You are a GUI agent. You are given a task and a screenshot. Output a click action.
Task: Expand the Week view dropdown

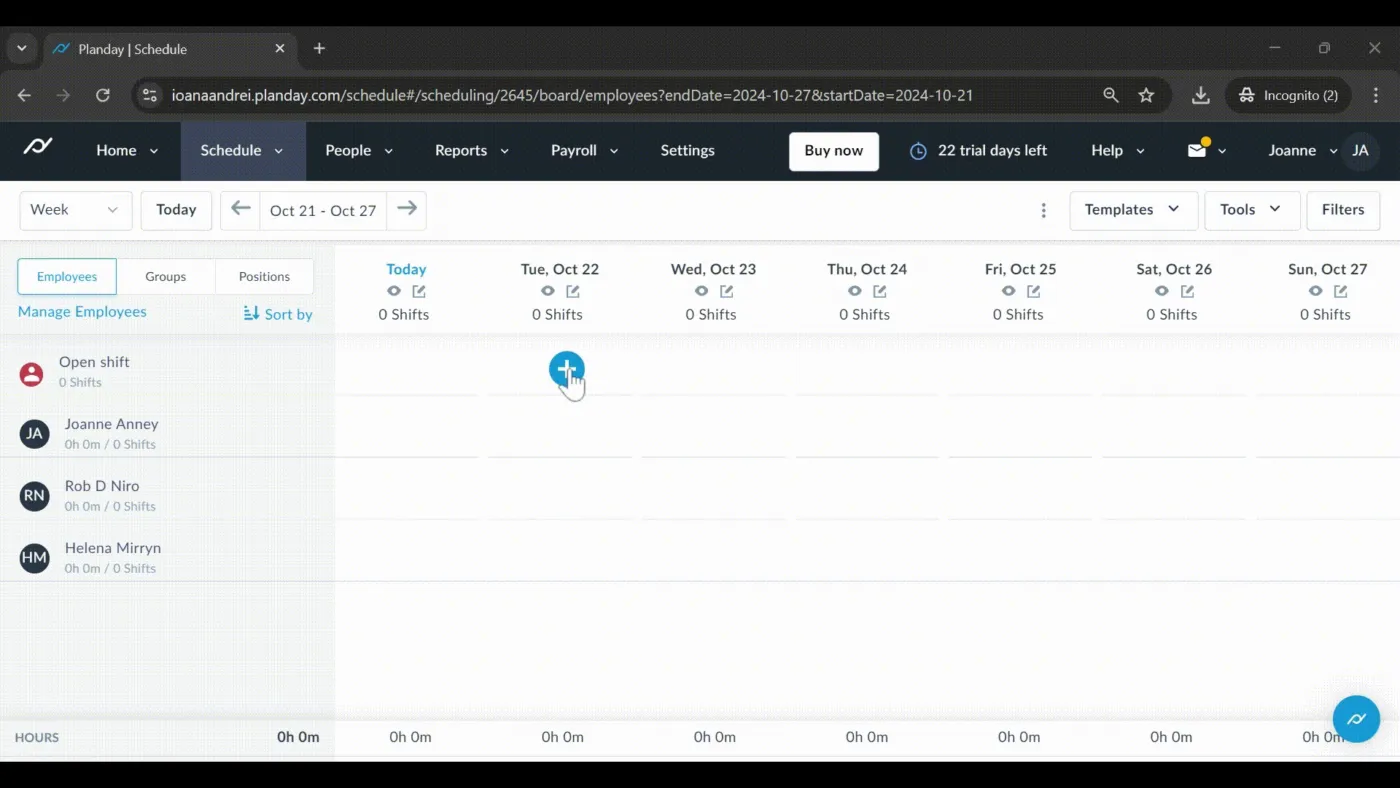click(x=76, y=210)
